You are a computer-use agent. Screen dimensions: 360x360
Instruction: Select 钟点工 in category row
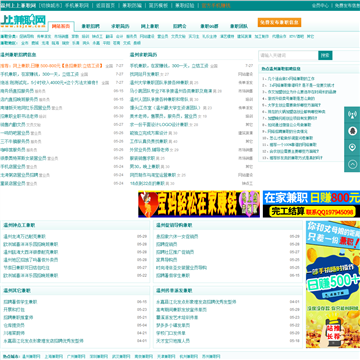tap(97, 36)
